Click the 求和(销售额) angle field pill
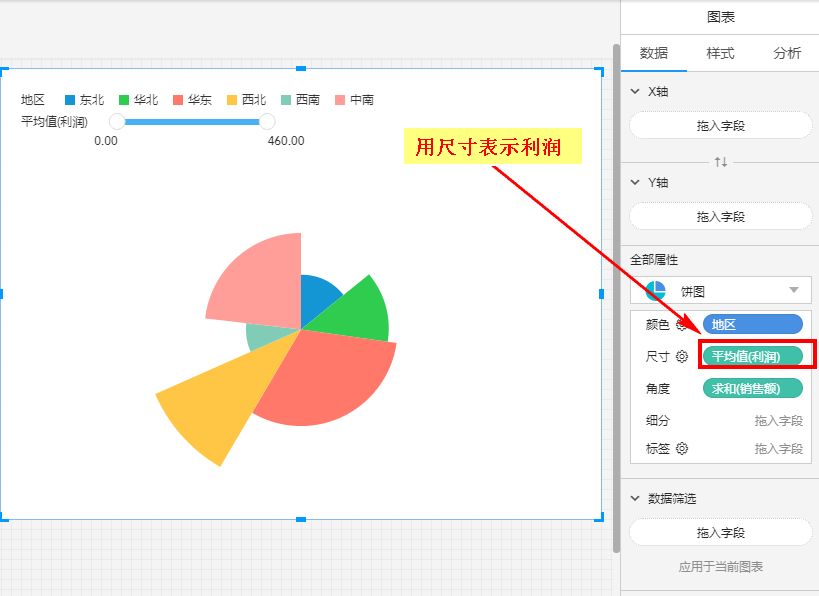 (x=752, y=389)
